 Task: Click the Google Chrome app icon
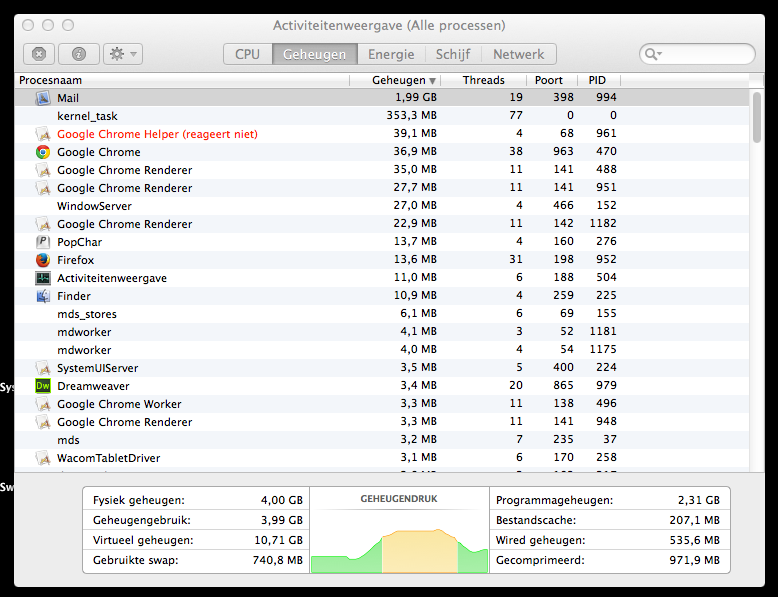tap(43, 152)
